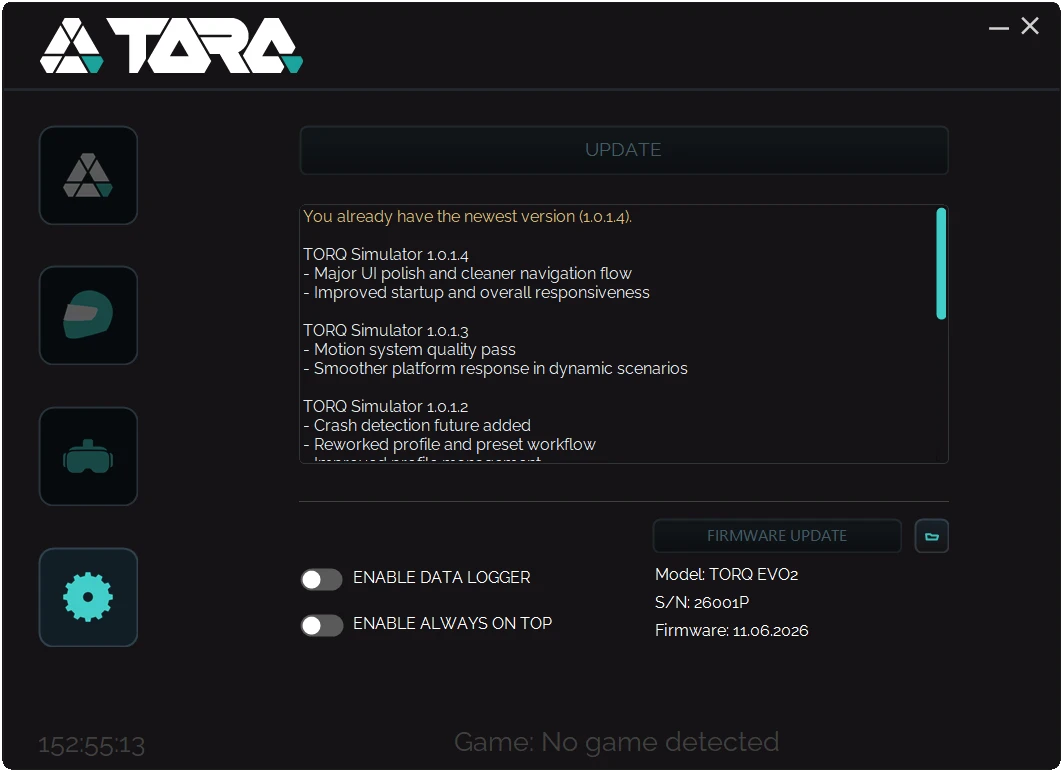Click the TORQ logo in header
This screenshot has width=1063, height=772.
point(172,45)
